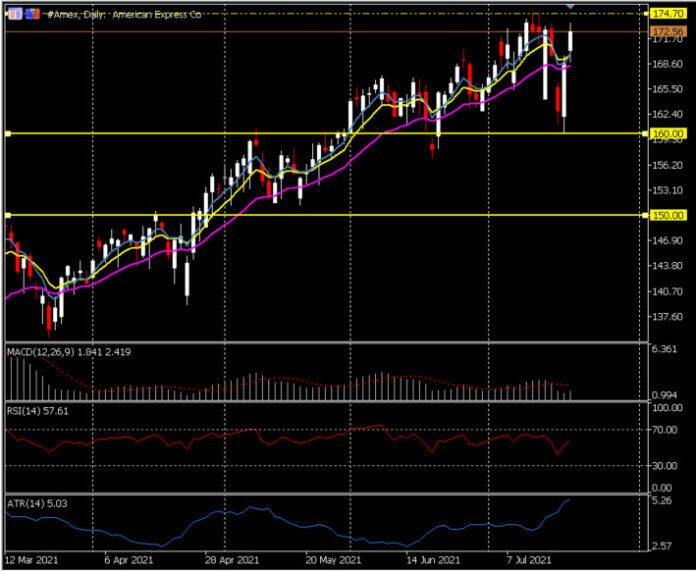Select the yellow 174.70 price label
Screen dimensions: 696x571
pos(668,14)
